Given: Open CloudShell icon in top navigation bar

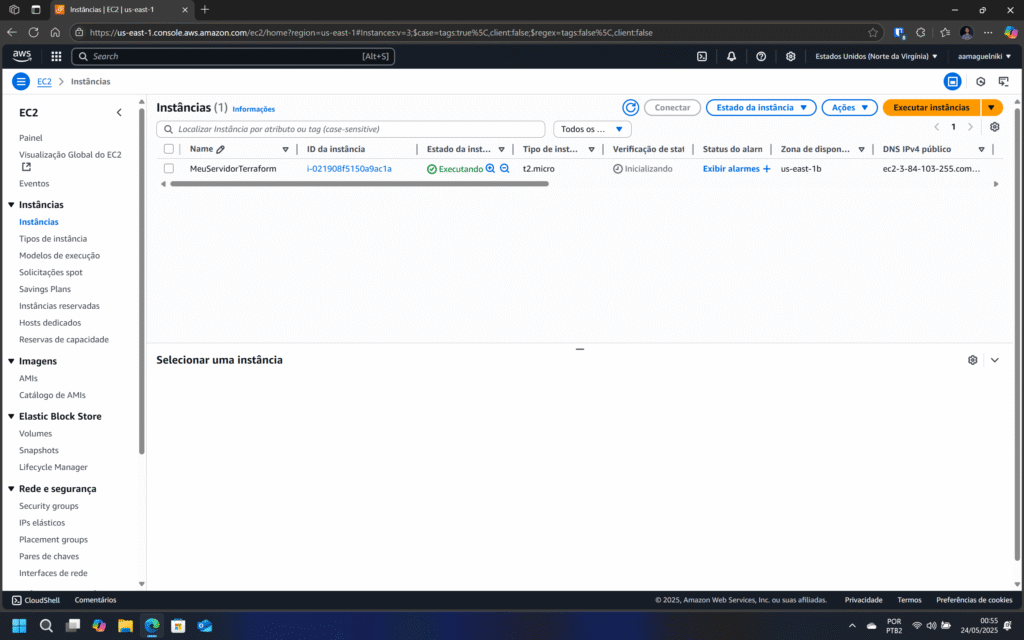Looking at the screenshot, I should pos(702,56).
